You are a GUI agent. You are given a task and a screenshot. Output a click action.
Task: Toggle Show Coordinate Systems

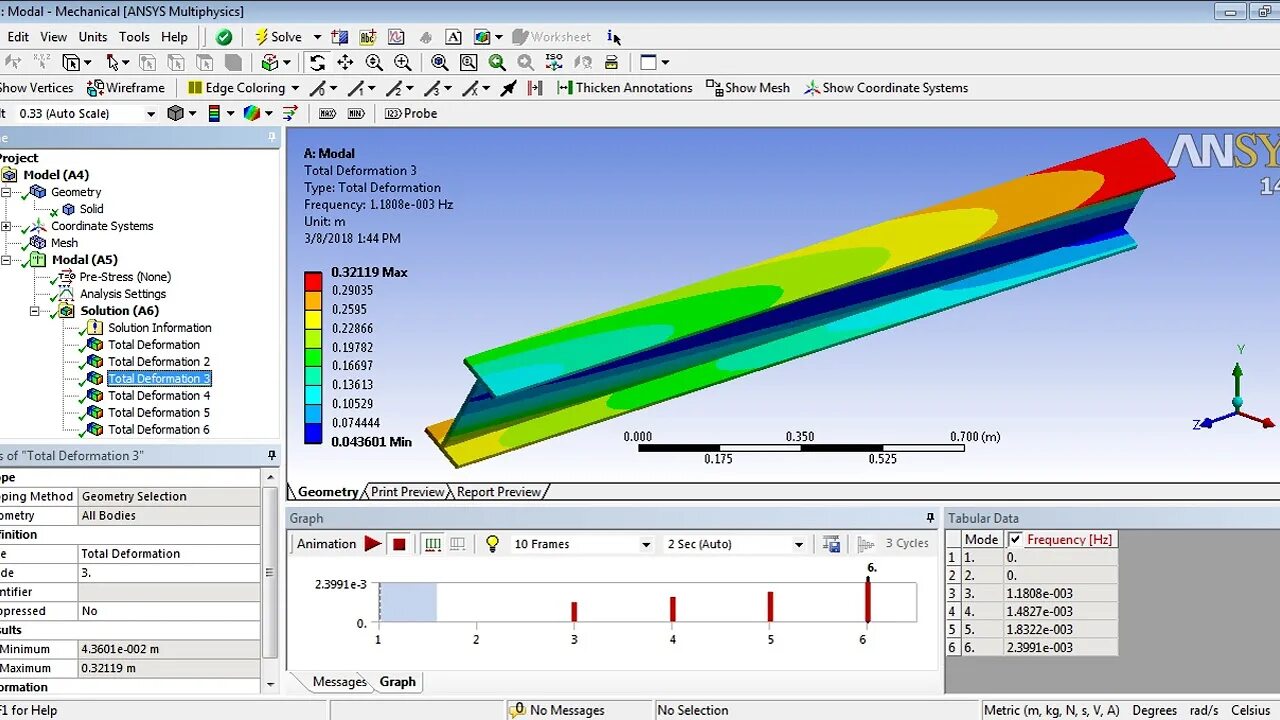(886, 88)
